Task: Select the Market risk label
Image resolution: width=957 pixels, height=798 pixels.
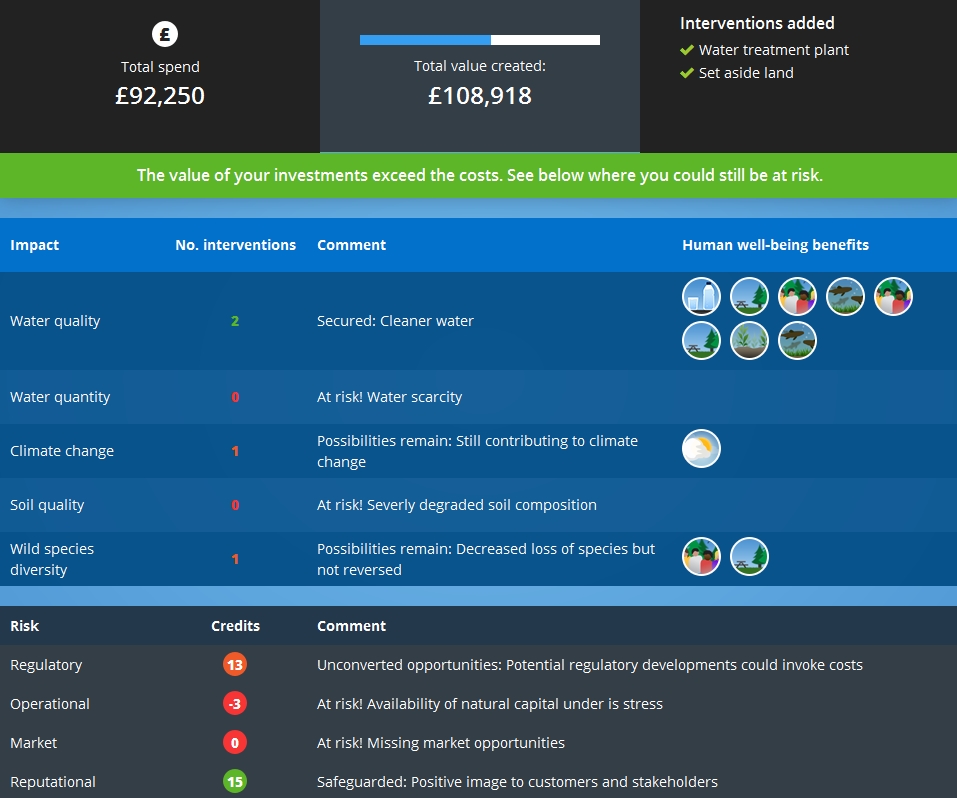Action: click(x=34, y=743)
